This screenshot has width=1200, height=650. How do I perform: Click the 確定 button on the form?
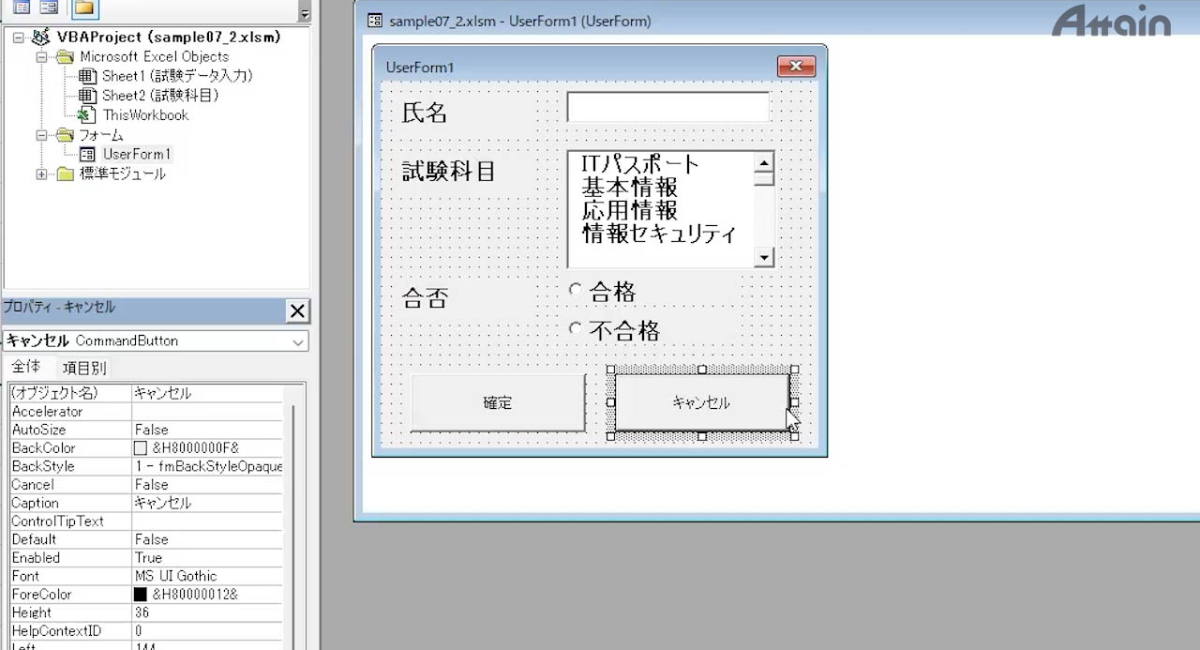click(x=497, y=403)
